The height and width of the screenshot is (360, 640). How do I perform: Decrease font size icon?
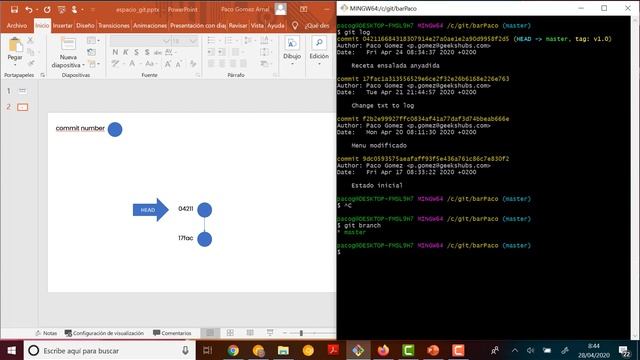click(x=179, y=64)
